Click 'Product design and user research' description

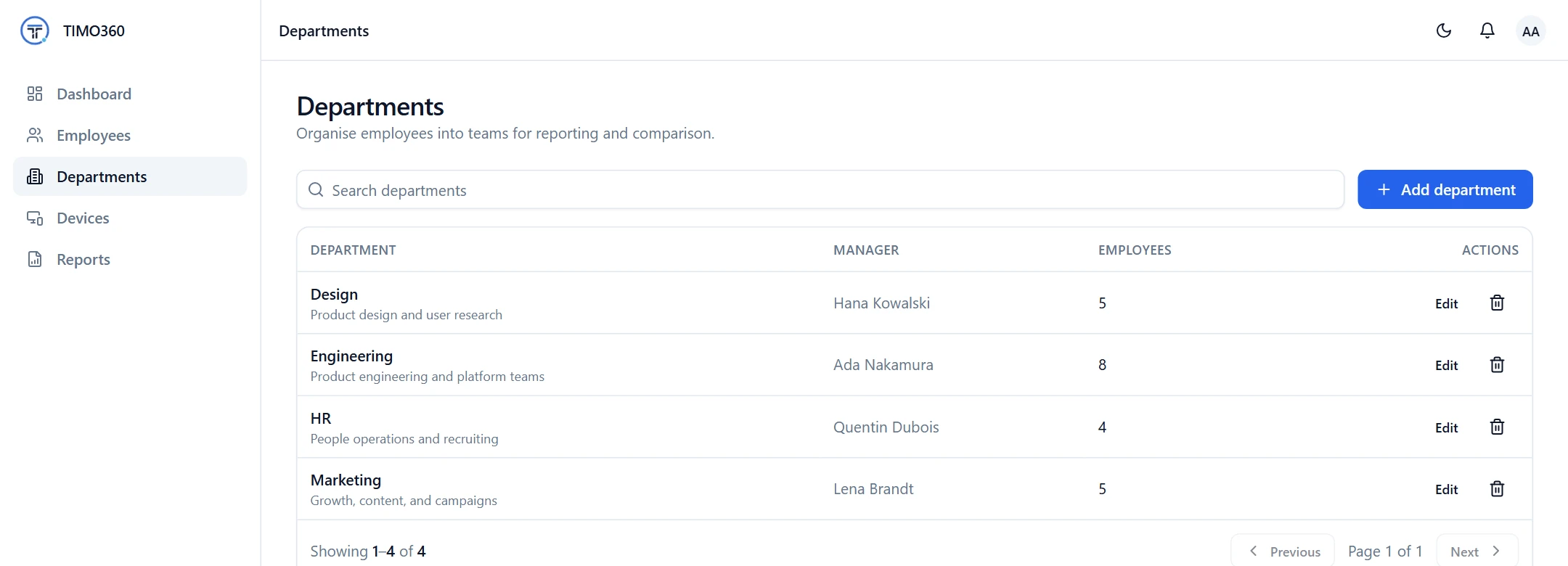407,314
